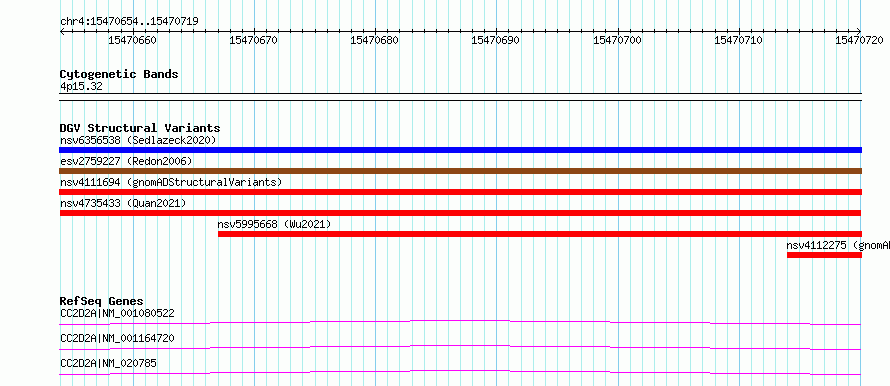
Task: Click the DGV Structural Variants track title
Action: [x=140, y=128]
